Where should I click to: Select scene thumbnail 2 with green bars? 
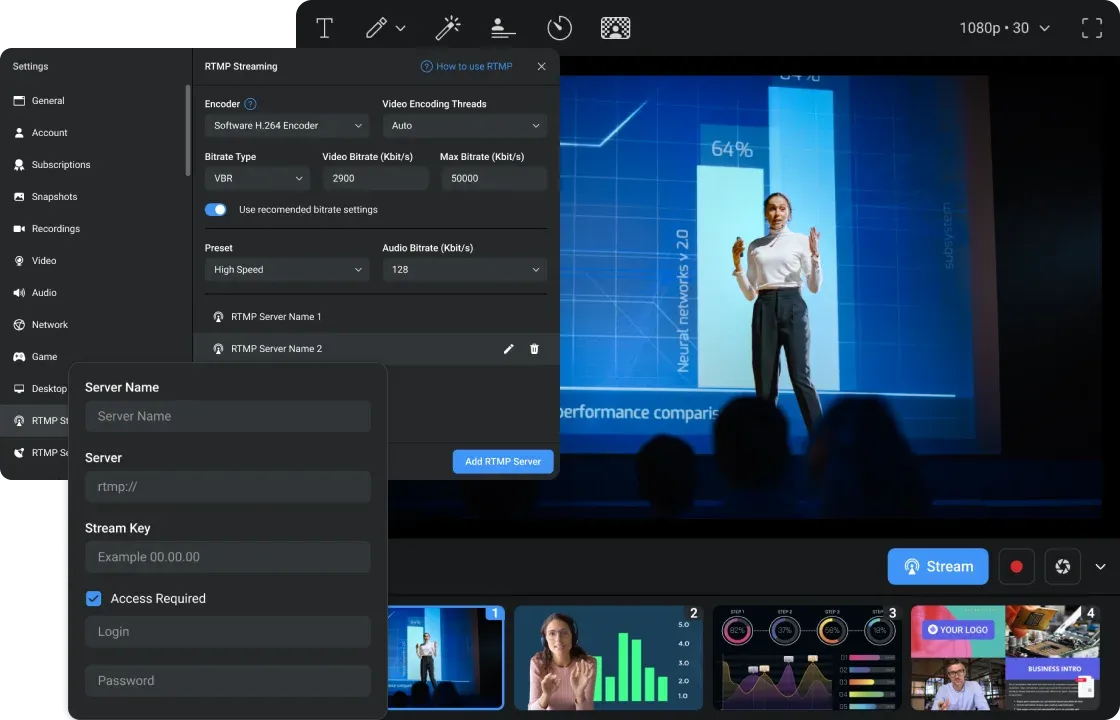(608, 658)
